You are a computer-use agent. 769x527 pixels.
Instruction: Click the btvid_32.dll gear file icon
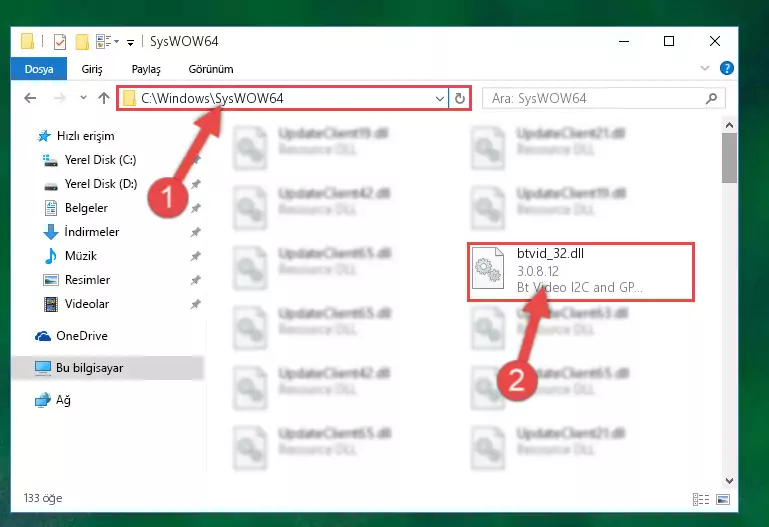tap(488, 268)
